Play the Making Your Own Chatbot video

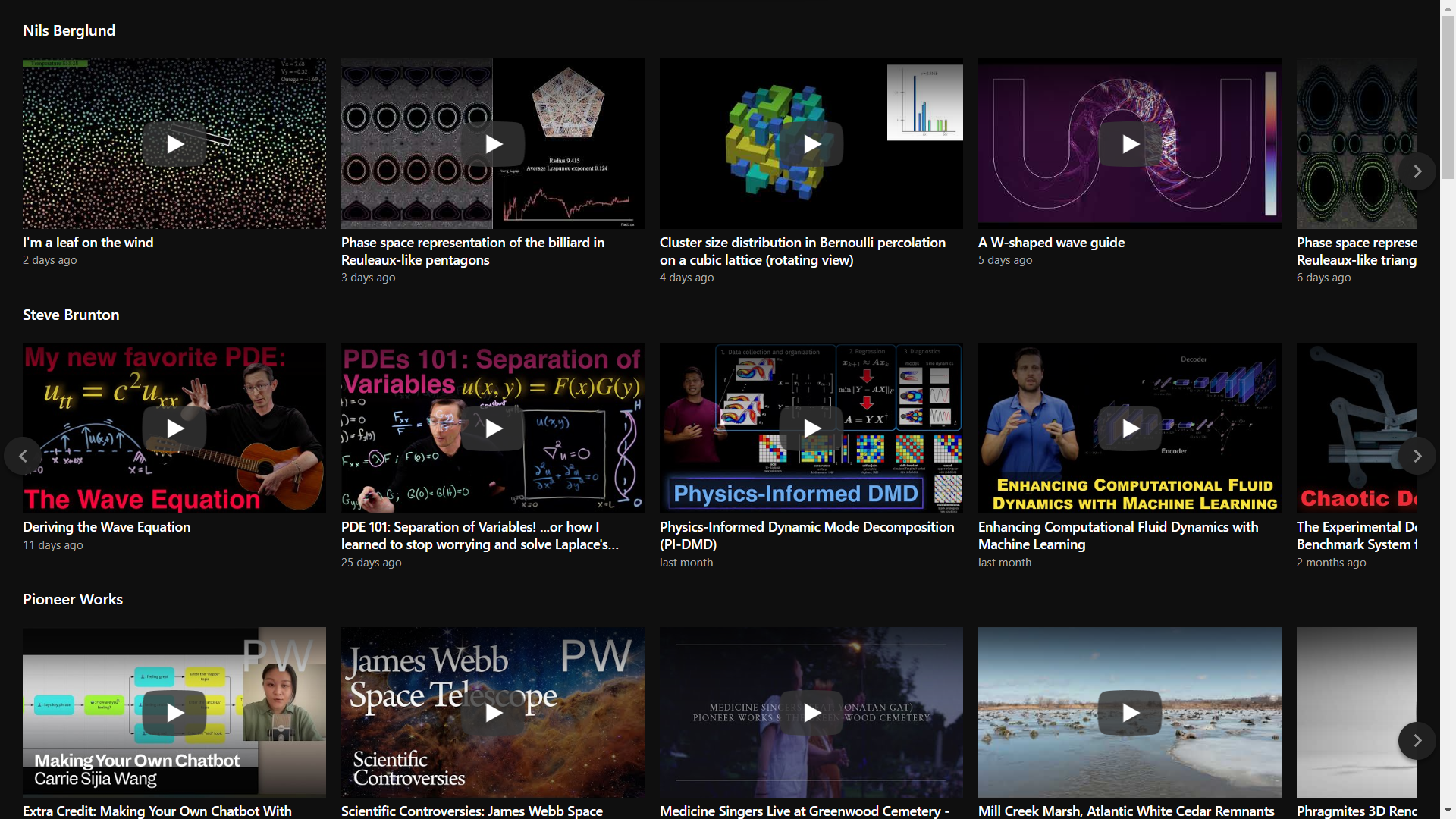[x=174, y=713]
